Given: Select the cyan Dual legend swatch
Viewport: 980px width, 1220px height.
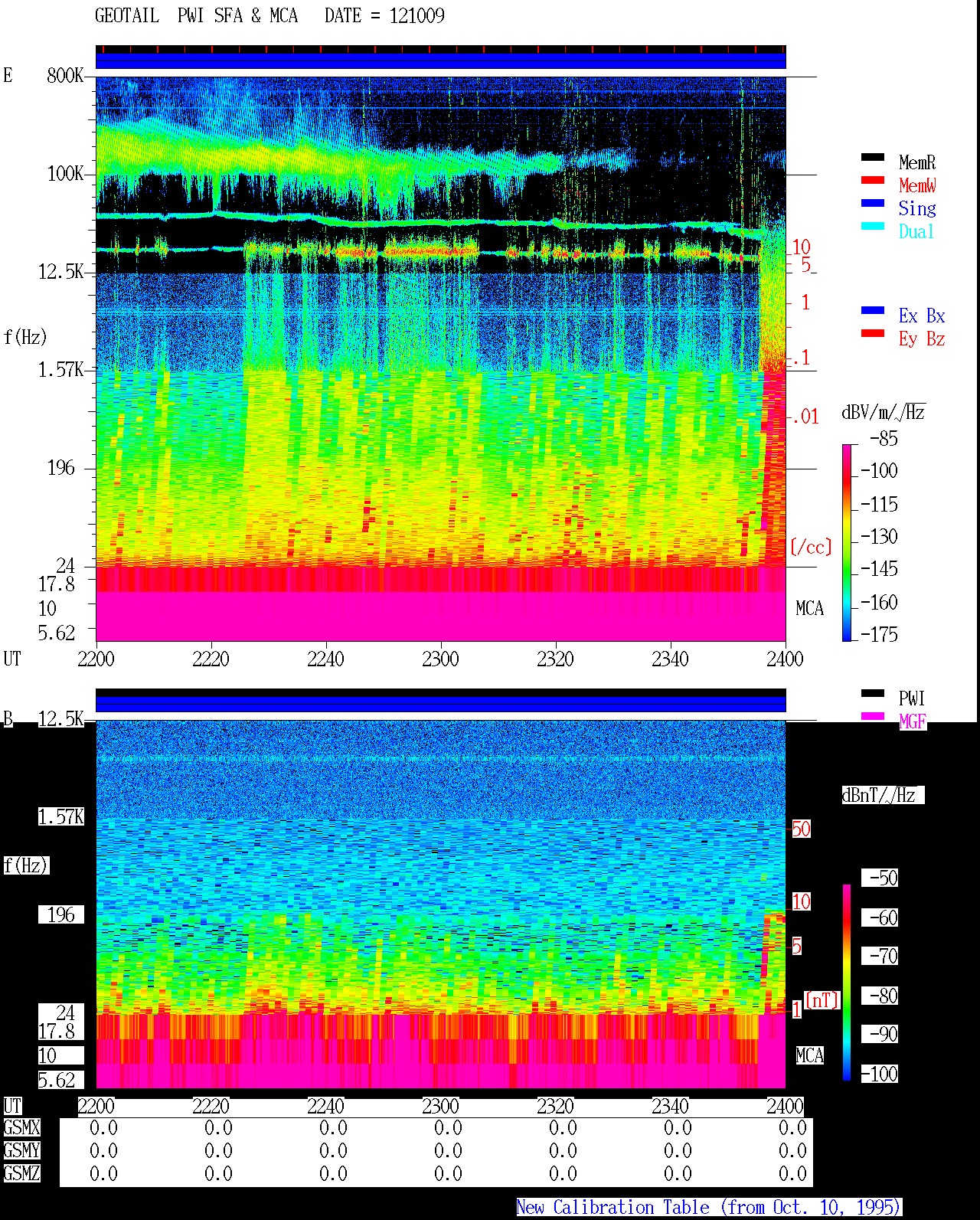Looking at the screenshot, I should (873, 227).
